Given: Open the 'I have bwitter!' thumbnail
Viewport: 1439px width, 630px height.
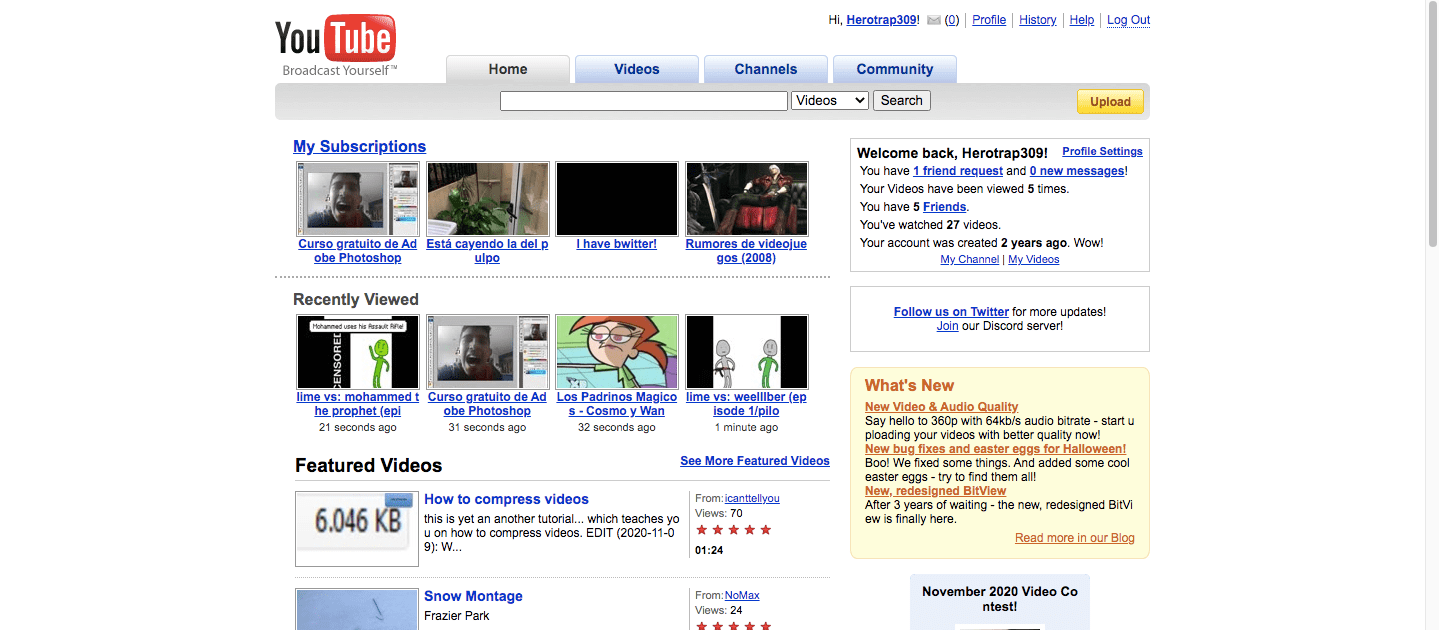Looking at the screenshot, I should (x=616, y=198).
